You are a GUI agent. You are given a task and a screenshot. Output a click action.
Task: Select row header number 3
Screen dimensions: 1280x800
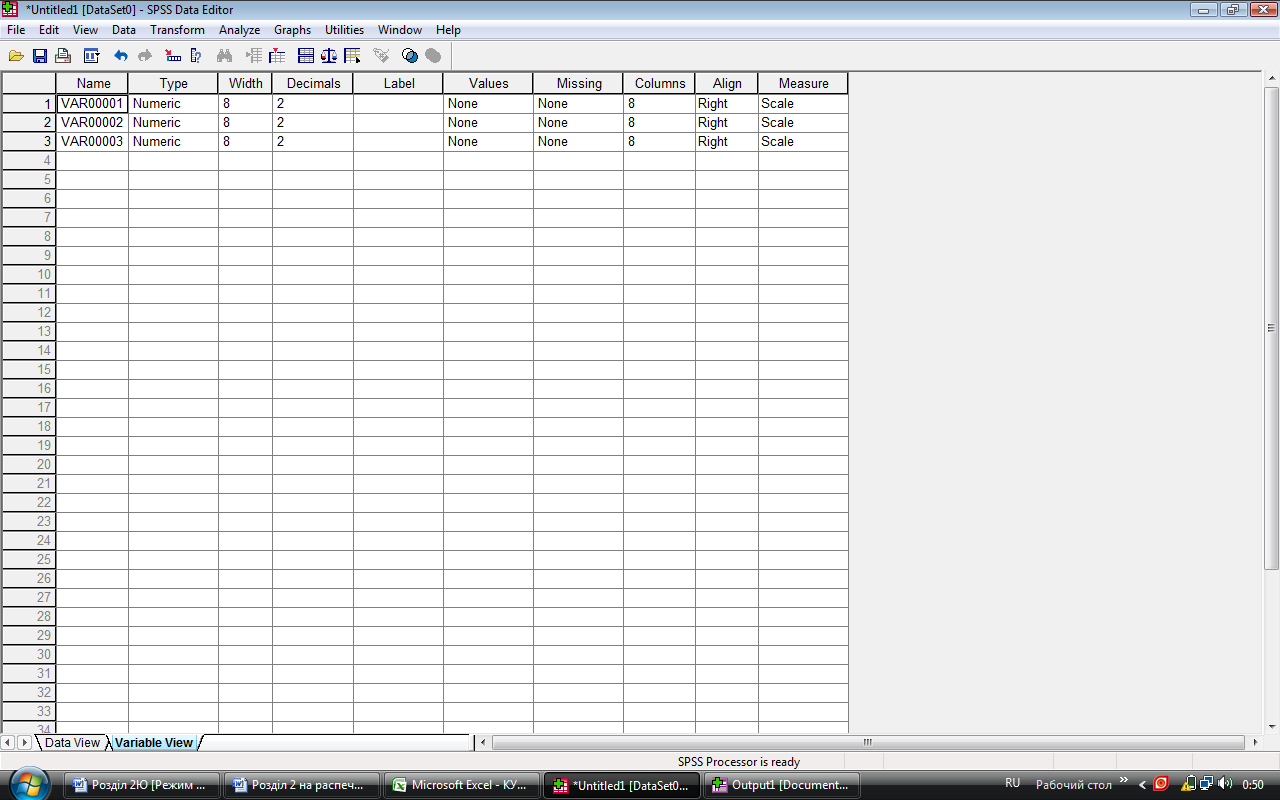point(29,141)
